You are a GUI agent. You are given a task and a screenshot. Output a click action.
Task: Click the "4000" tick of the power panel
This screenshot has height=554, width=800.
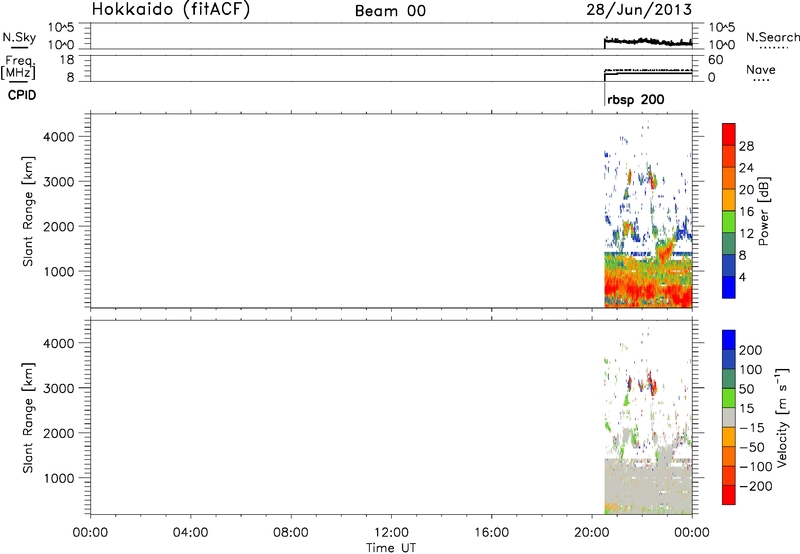pyautogui.click(x=59, y=137)
